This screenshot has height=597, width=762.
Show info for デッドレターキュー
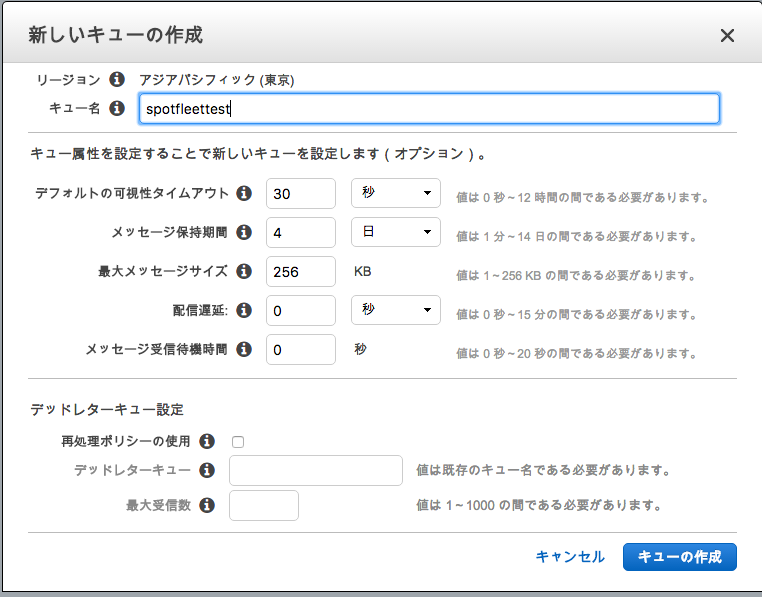[x=207, y=470]
